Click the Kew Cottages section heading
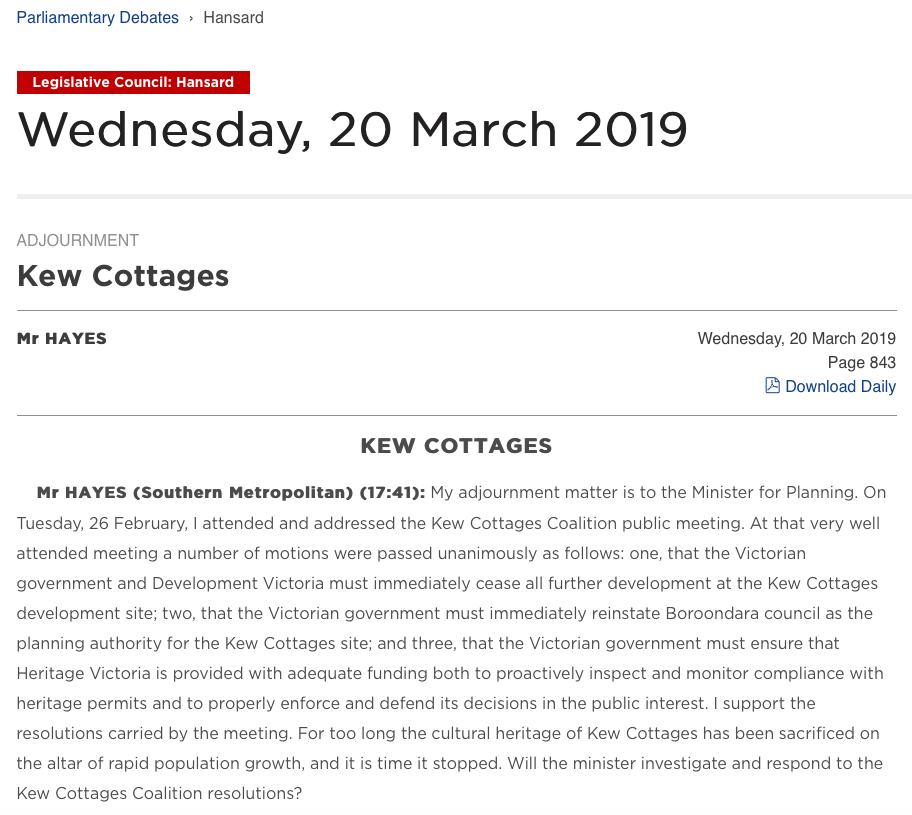The image size is (912, 815). click(x=122, y=276)
